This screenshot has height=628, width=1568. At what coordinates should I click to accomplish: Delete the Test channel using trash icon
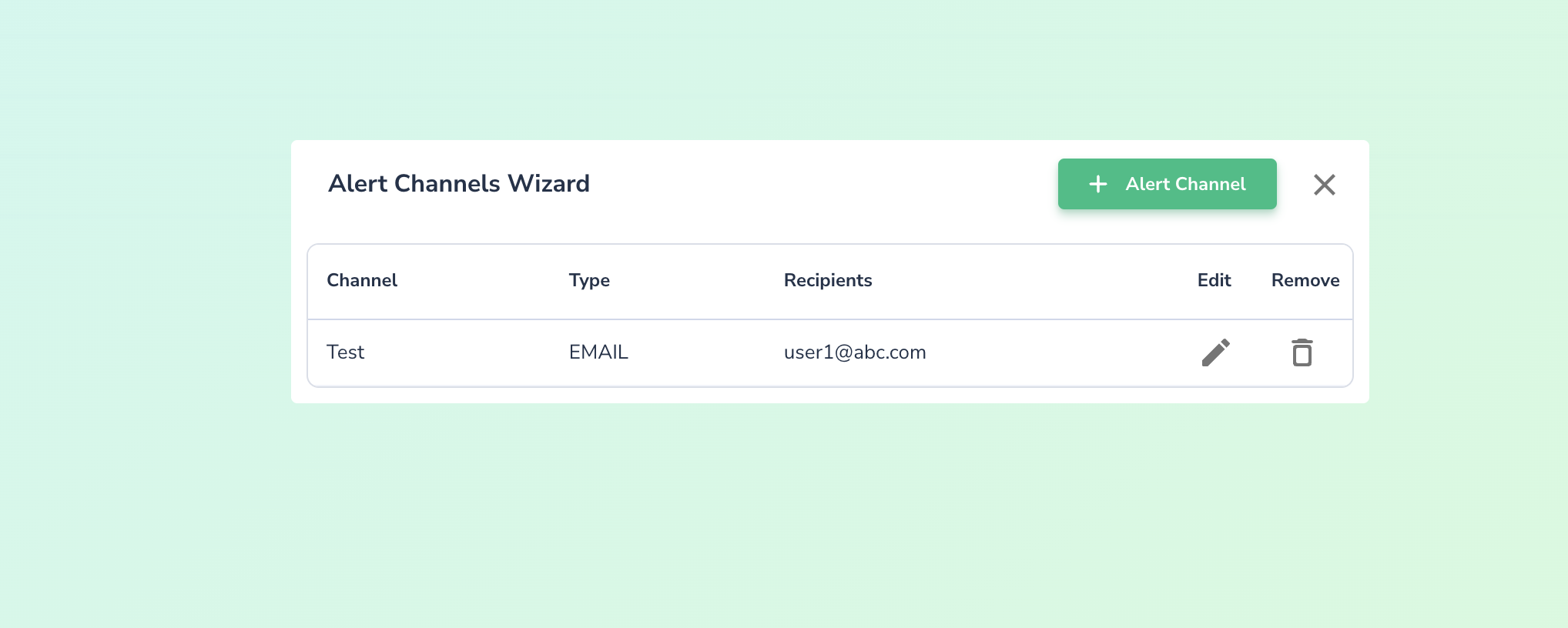(x=1302, y=352)
